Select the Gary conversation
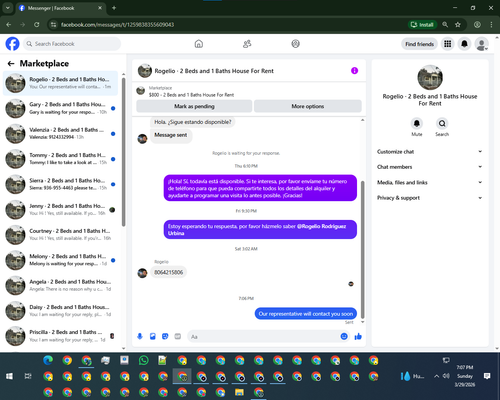Screen dimensions: 500x400 point(60,108)
